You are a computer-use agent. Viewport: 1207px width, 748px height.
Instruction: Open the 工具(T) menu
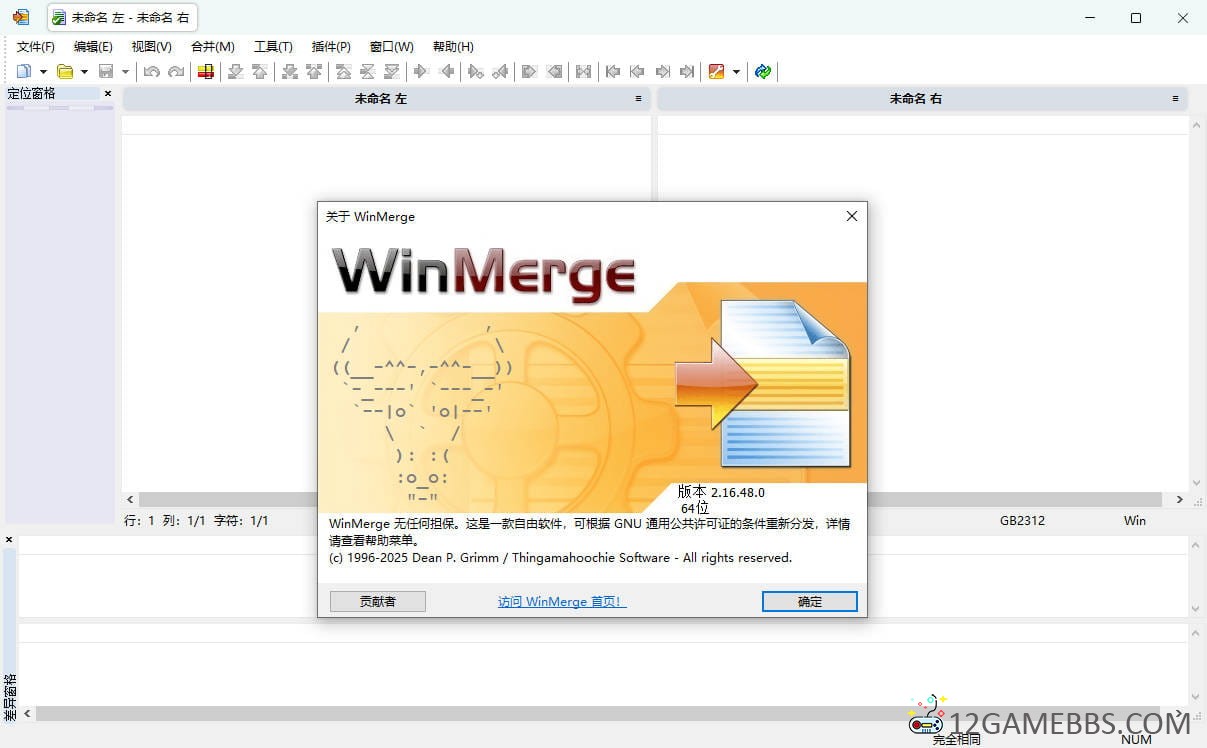point(273,47)
